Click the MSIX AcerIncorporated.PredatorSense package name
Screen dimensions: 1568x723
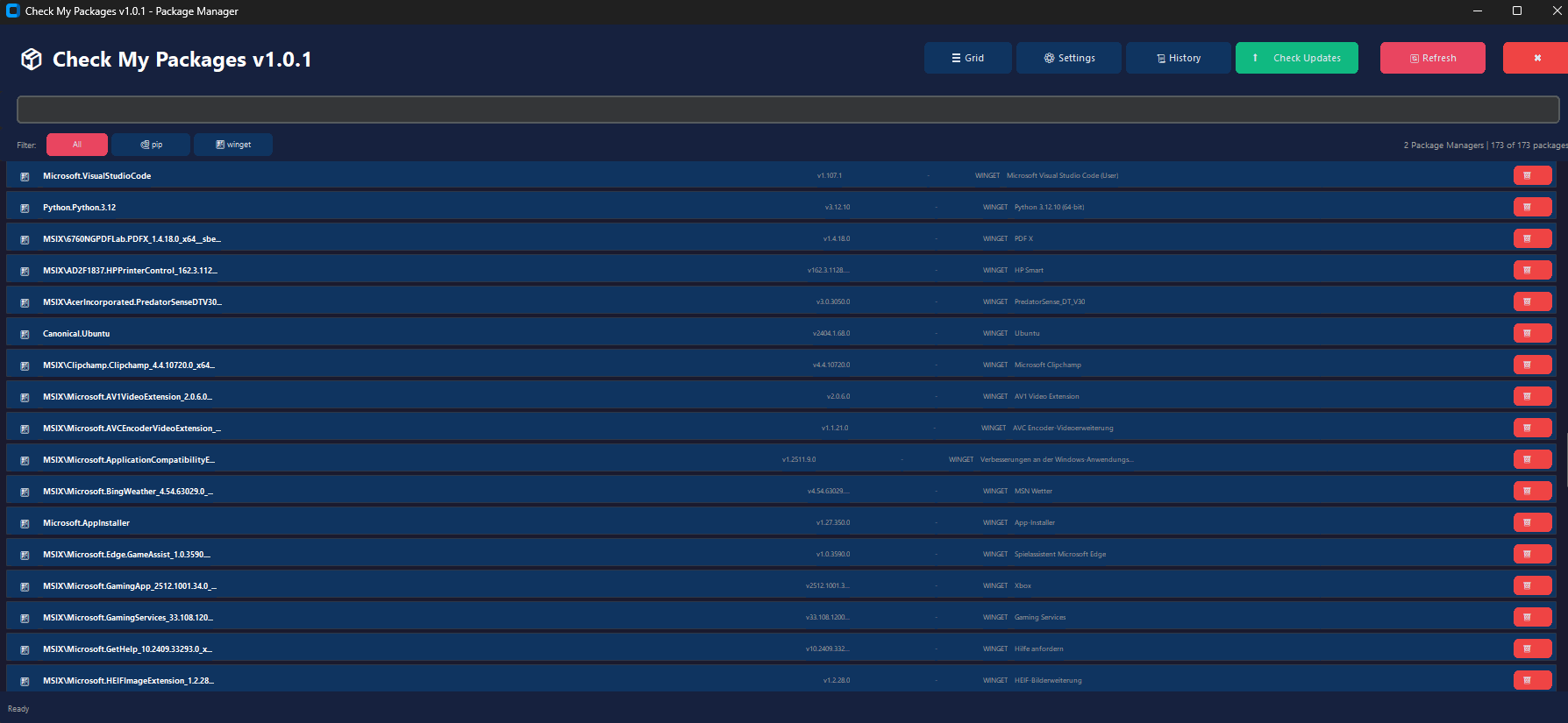pos(132,302)
